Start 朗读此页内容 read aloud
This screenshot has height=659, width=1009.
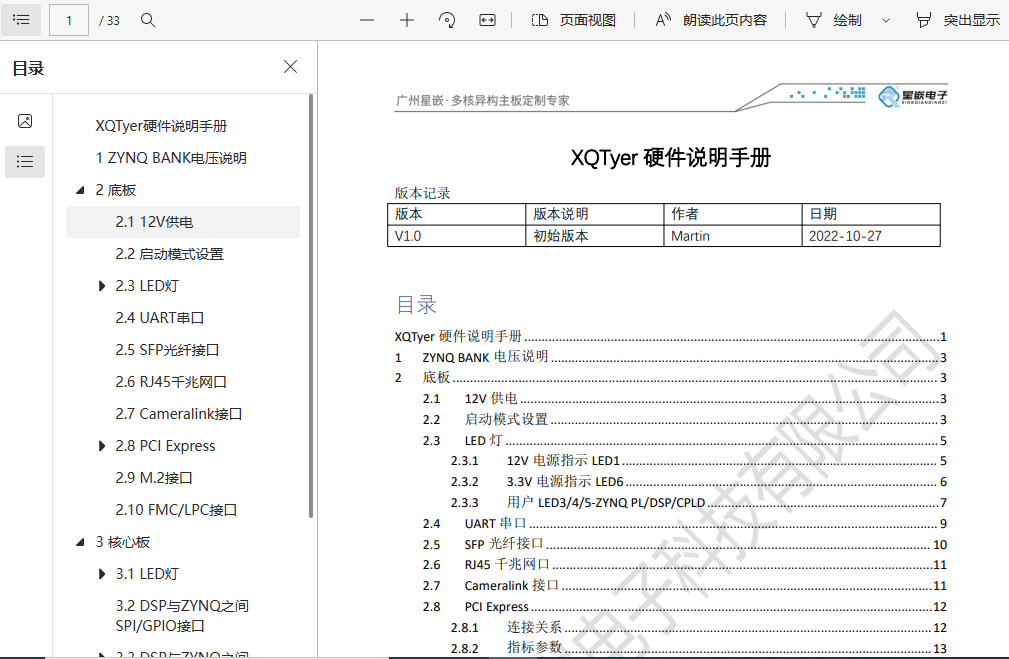pyautogui.click(x=710, y=20)
